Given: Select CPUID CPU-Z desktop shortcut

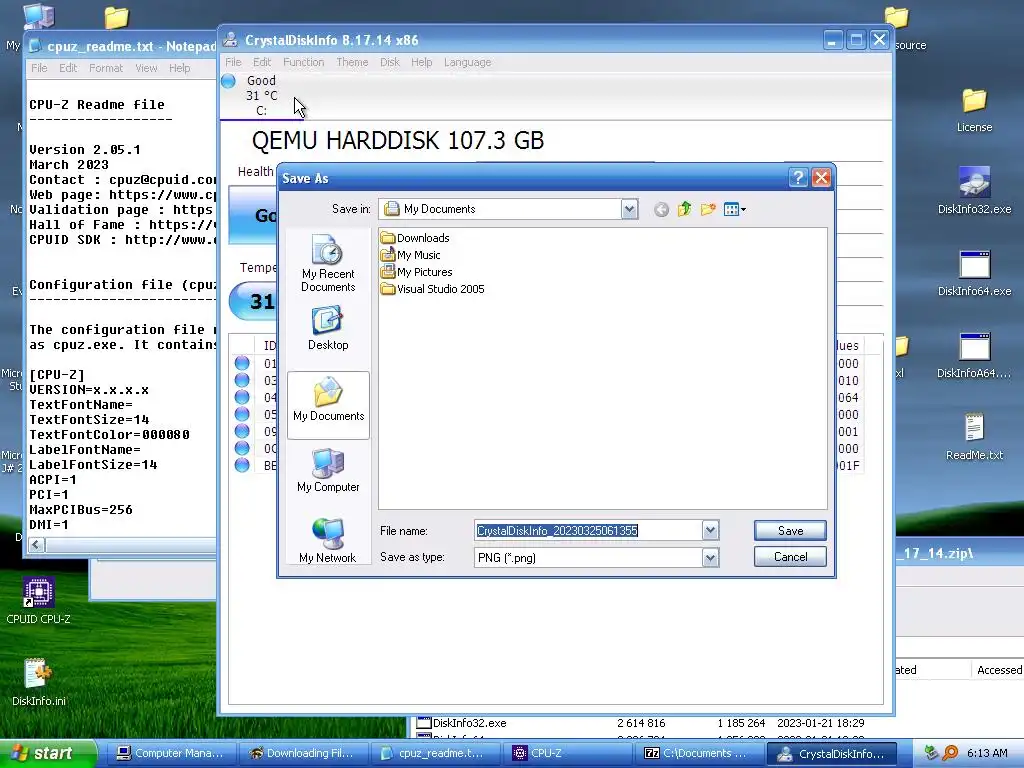Looking at the screenshot, I should click(x=39, y=601).
